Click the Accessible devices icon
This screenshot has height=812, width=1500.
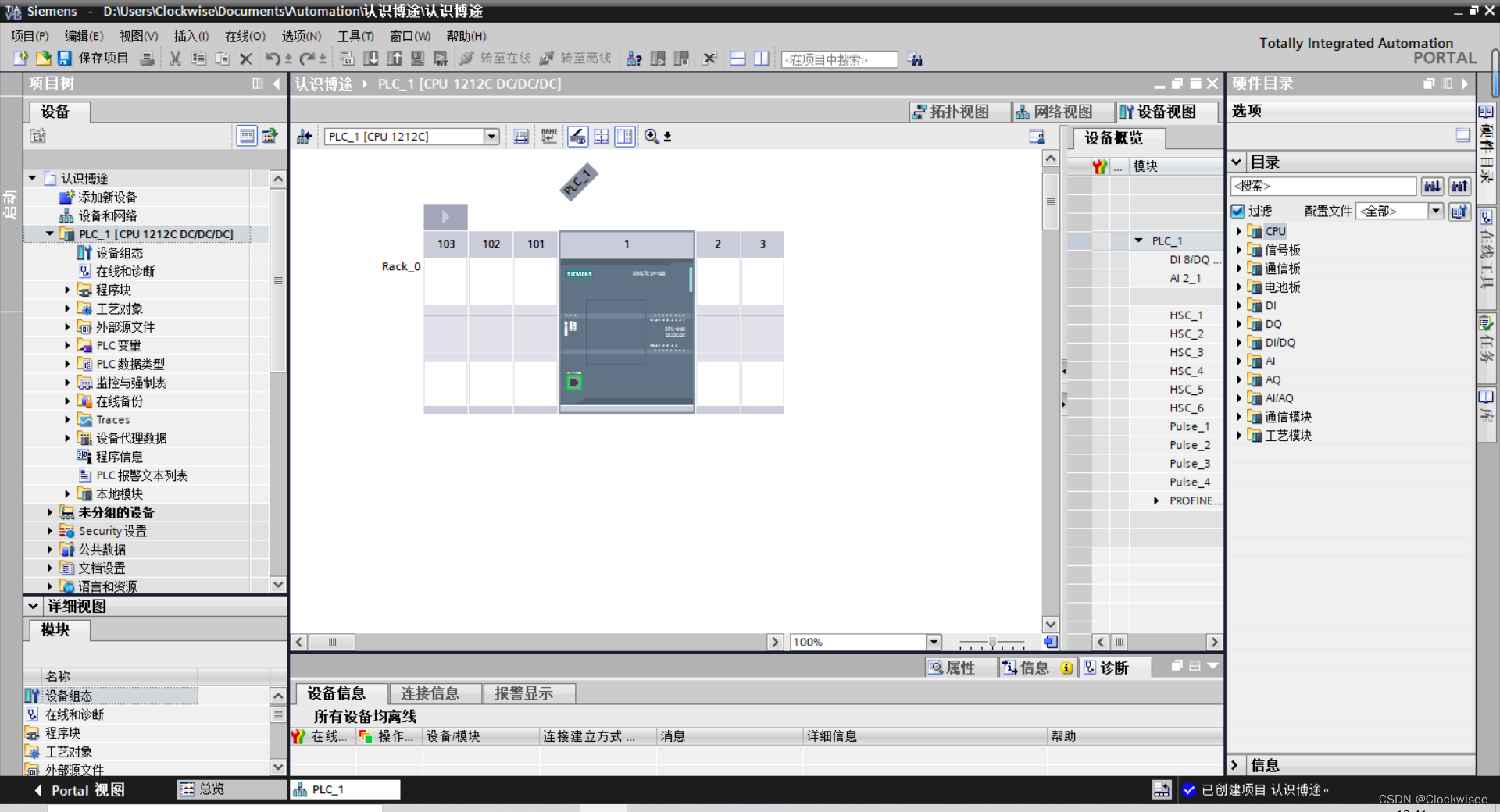click(634, 59)
